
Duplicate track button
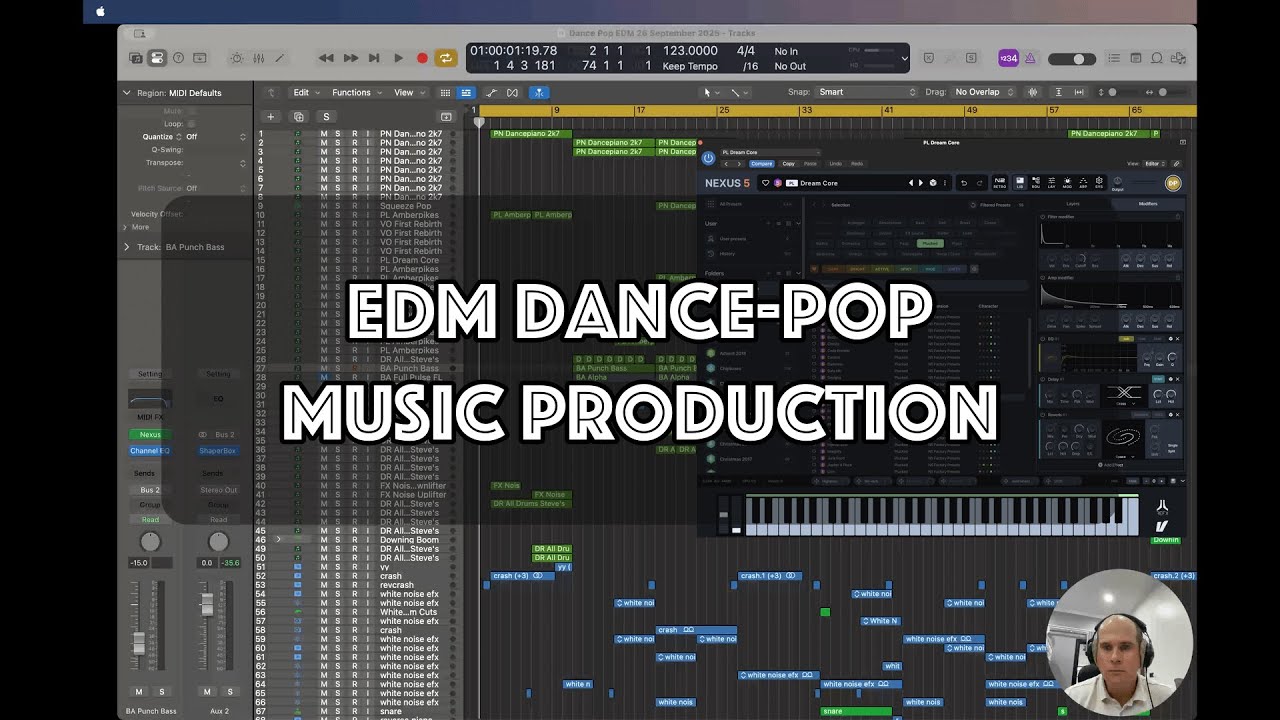(298, 117)
